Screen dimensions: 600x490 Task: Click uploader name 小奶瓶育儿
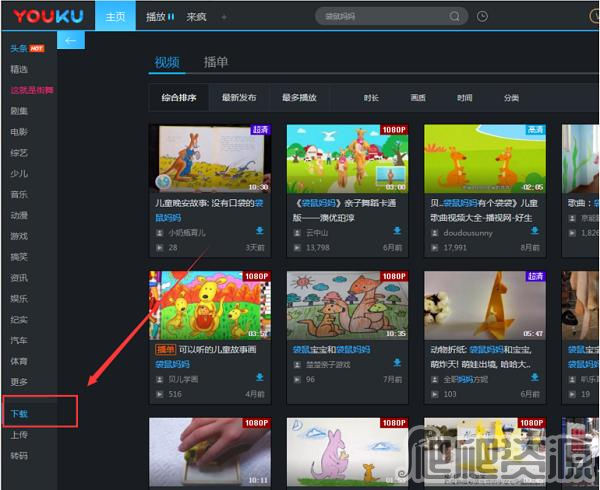pos(187,233)
